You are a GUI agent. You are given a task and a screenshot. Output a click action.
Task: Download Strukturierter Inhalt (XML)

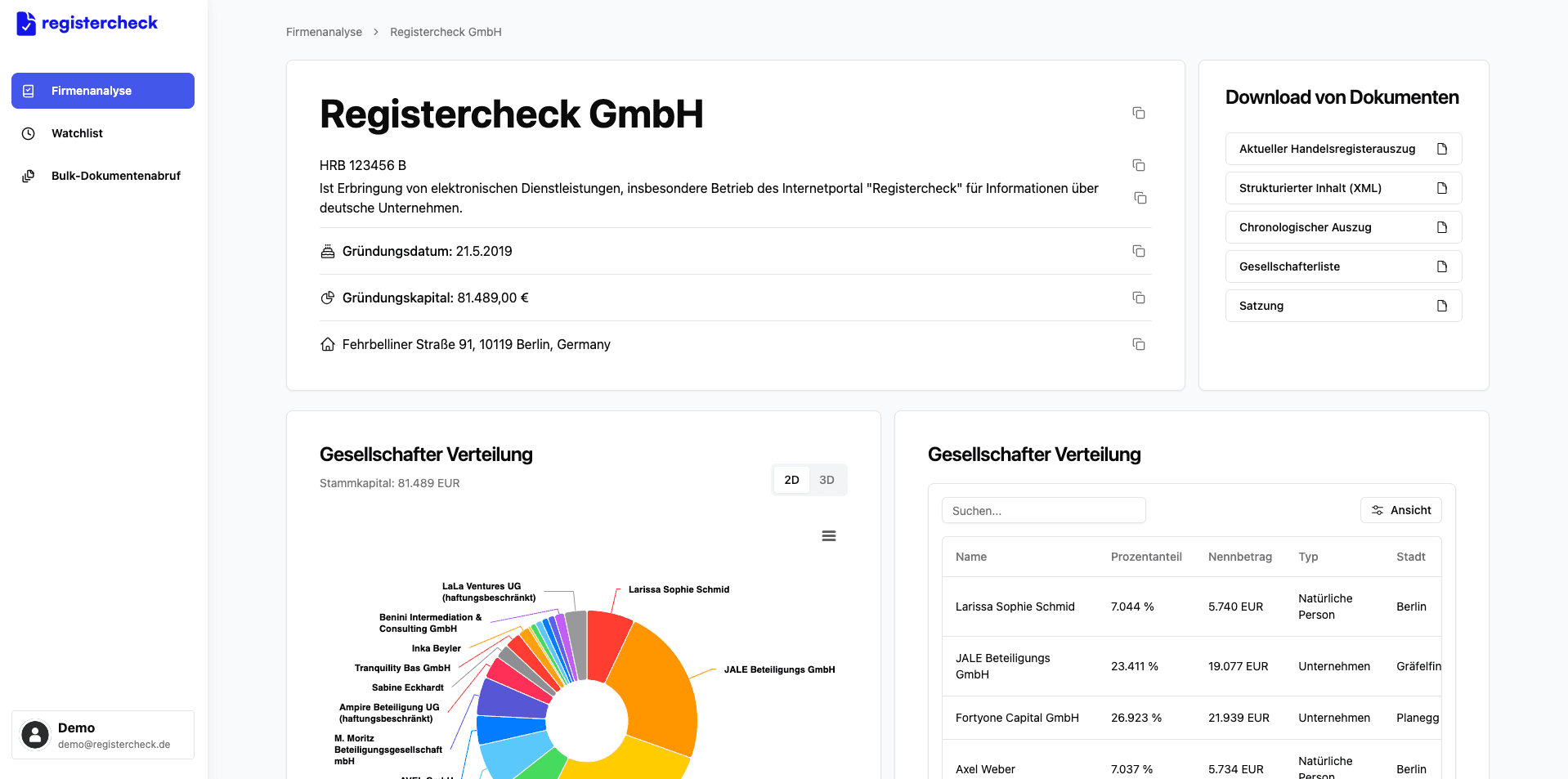point(1343,188)
